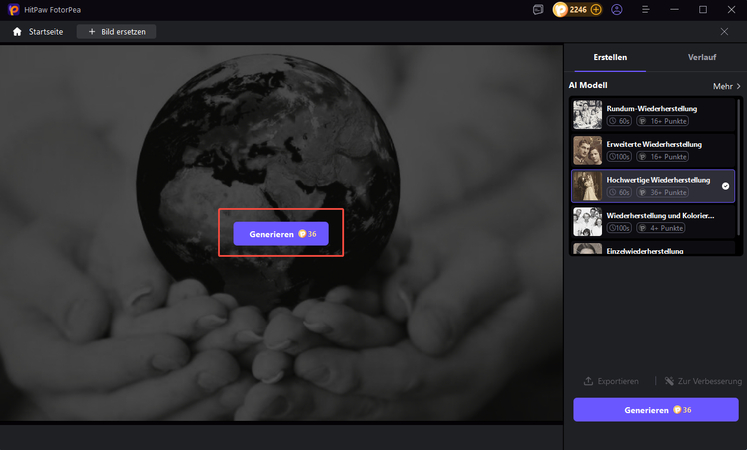This screenshot has height=450, width=747.
Task: Click the Bild ersetzen button
Action: tap(117, 32)
